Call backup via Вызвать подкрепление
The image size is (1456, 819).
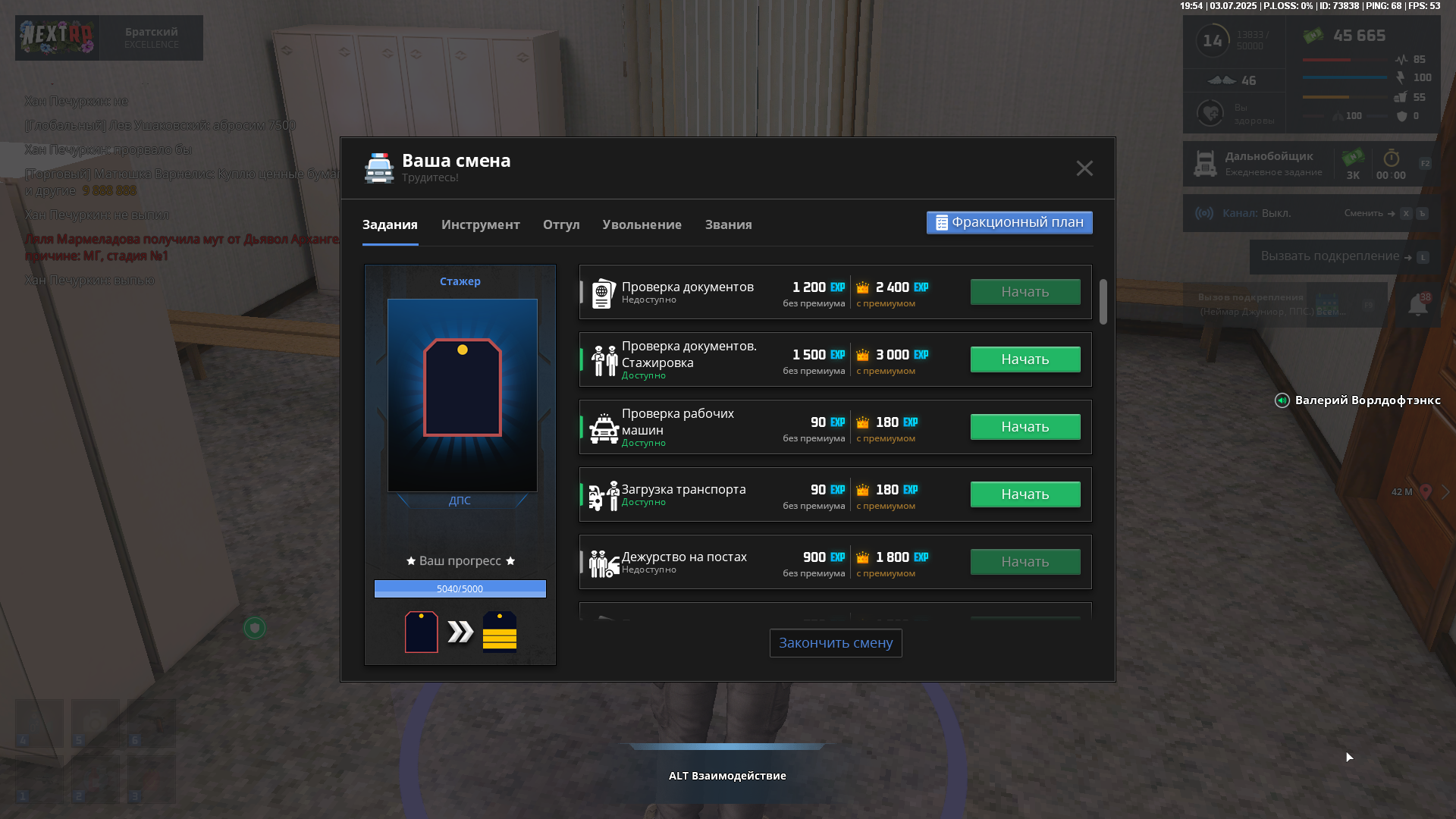1345,256
